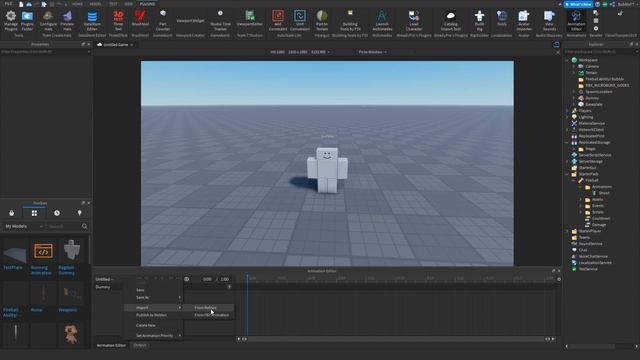This screenshot has height=360, width=640.
Task: Open the My Models category dropdown
Action: pyautogui.click(x=24, y=226)
